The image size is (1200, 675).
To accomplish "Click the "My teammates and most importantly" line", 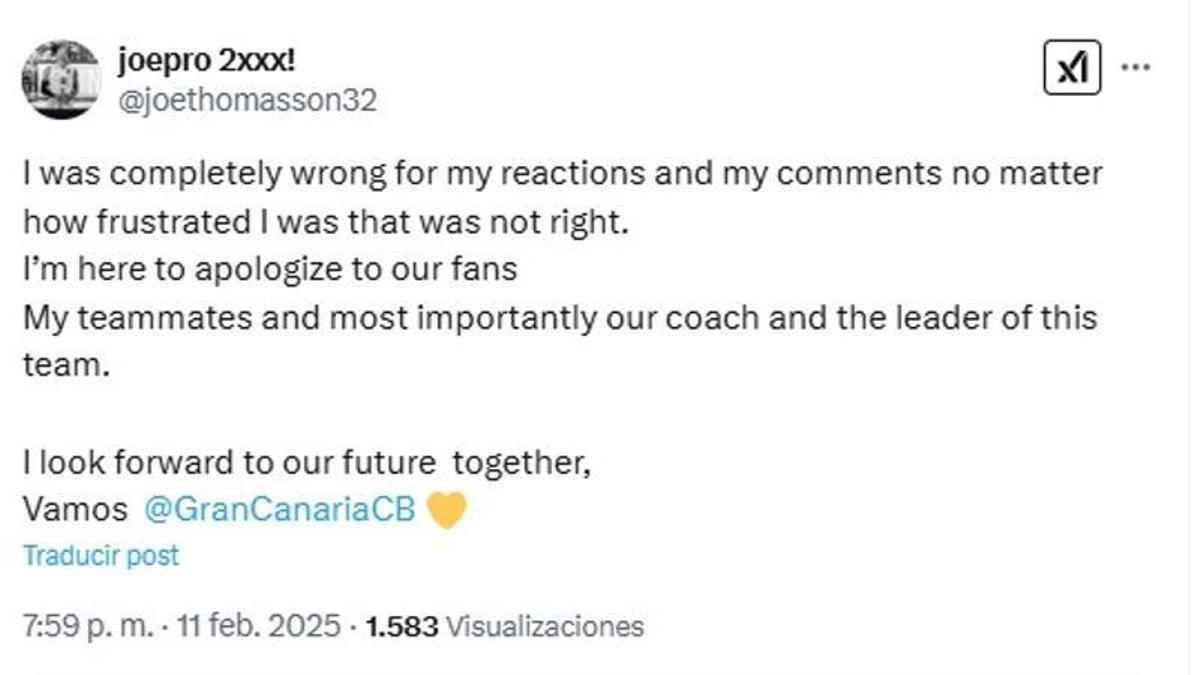I will click(x=560, y=318).
